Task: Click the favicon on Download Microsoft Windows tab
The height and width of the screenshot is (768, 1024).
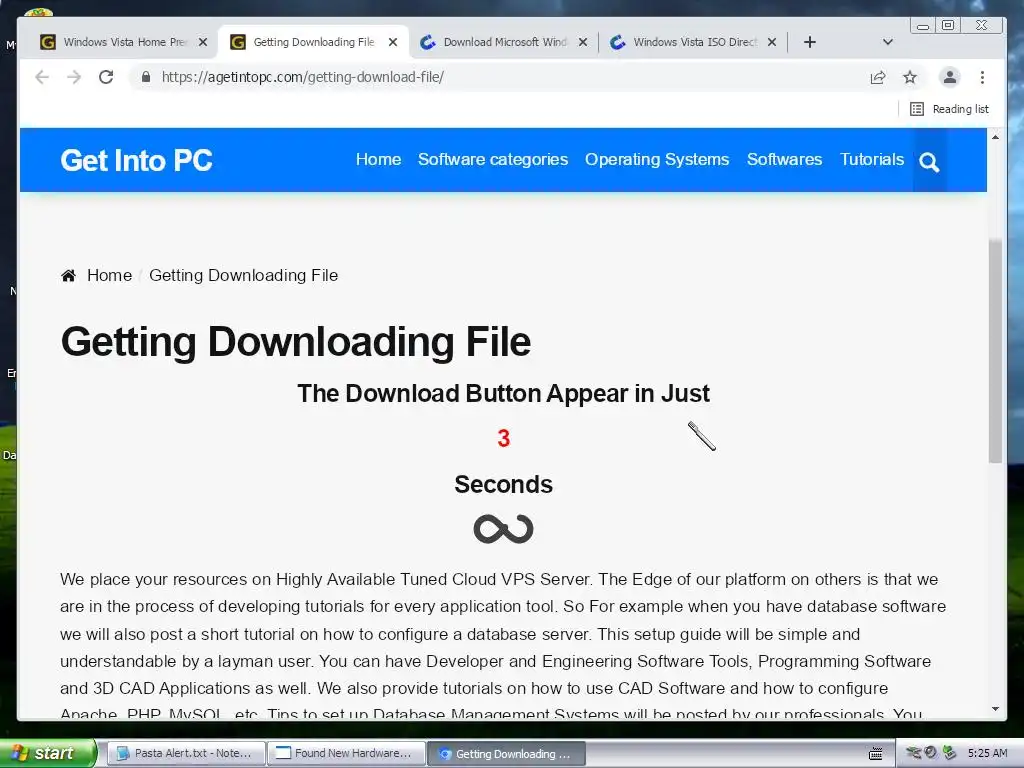Action: 428,42
